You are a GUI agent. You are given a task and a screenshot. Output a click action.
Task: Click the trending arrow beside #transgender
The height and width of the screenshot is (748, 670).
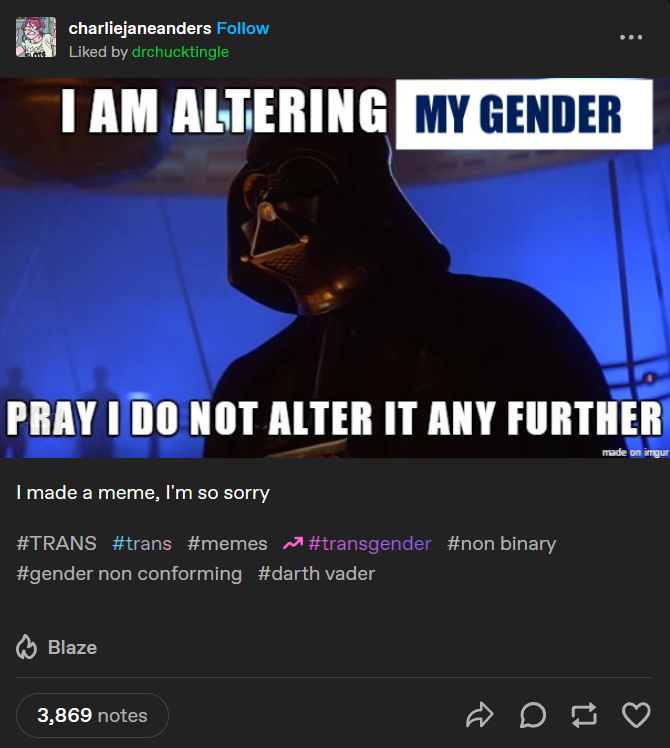click(293, 543)
